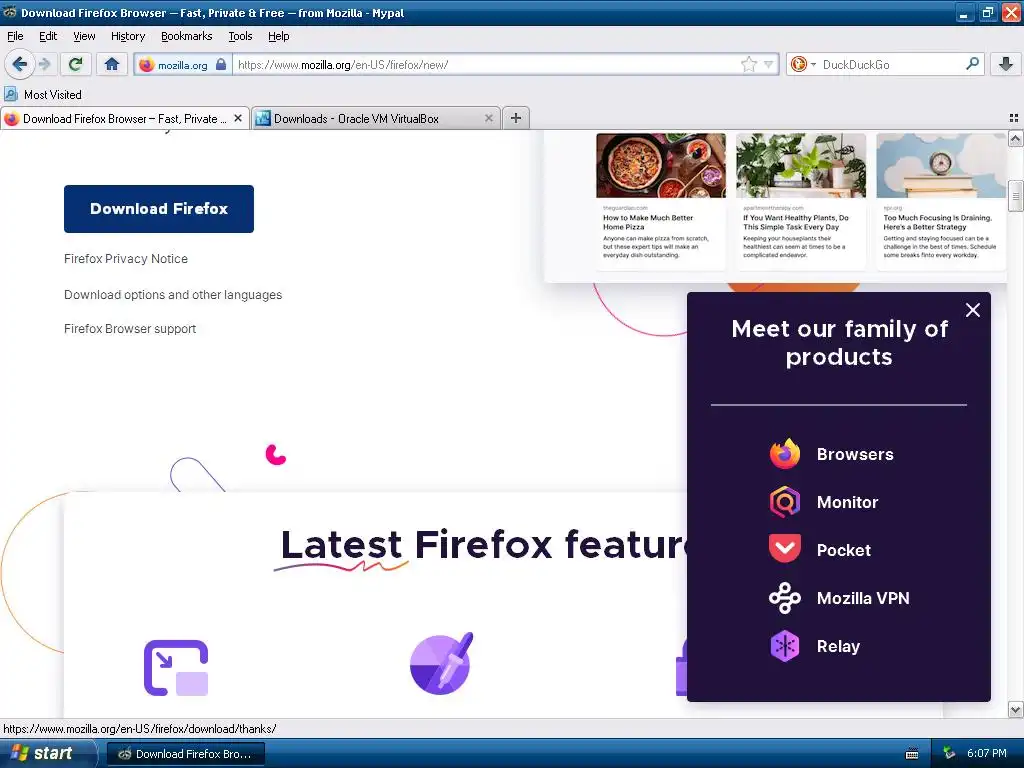Open the Help menu
The image size is (1024, 768).
279,36
